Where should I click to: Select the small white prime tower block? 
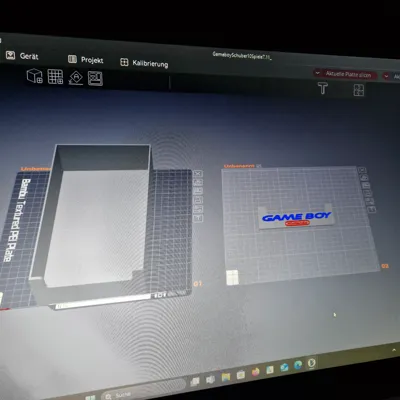(233, 277)
